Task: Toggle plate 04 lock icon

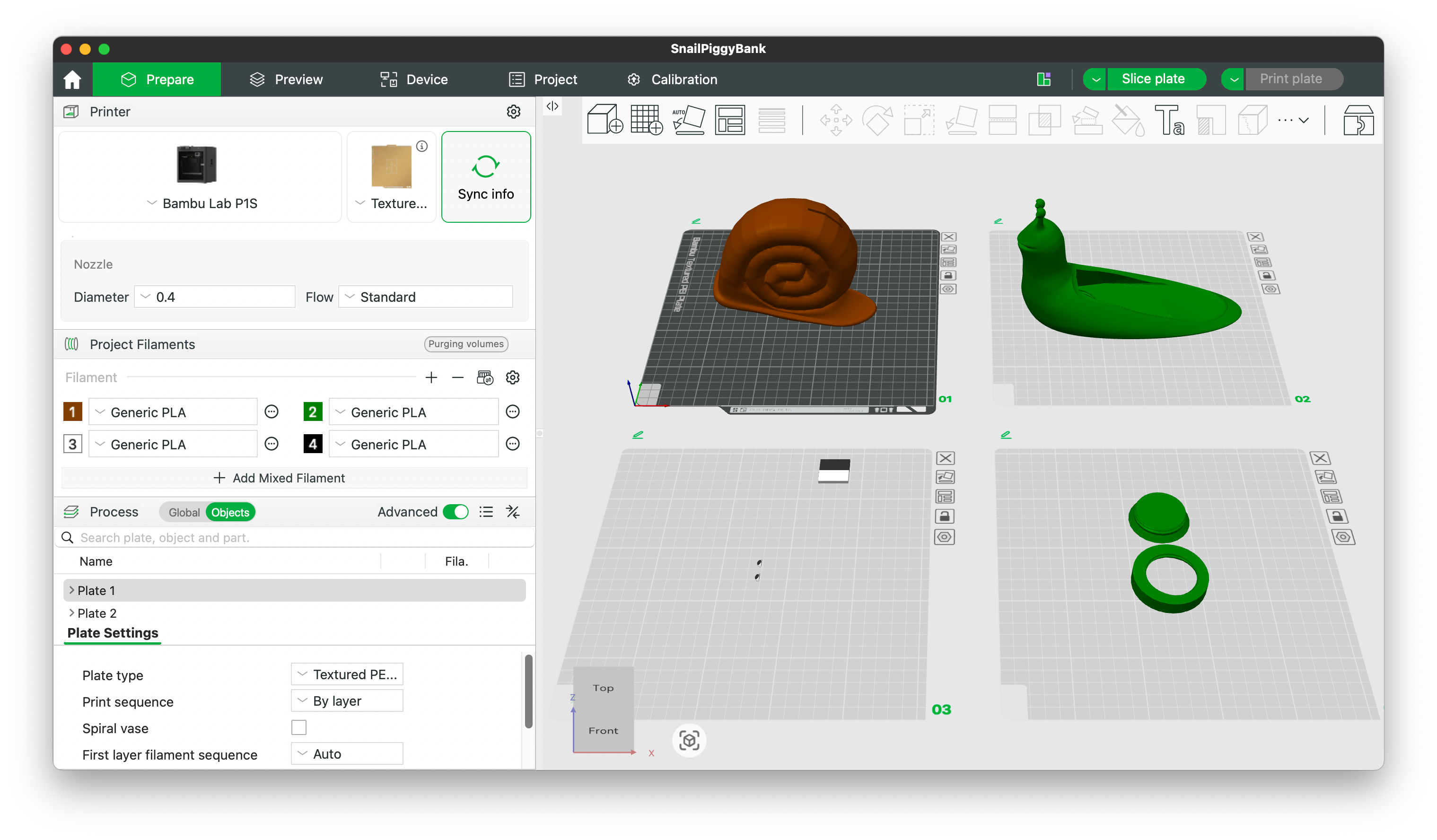Action: pyautogui.click(x=1337, y=516)
